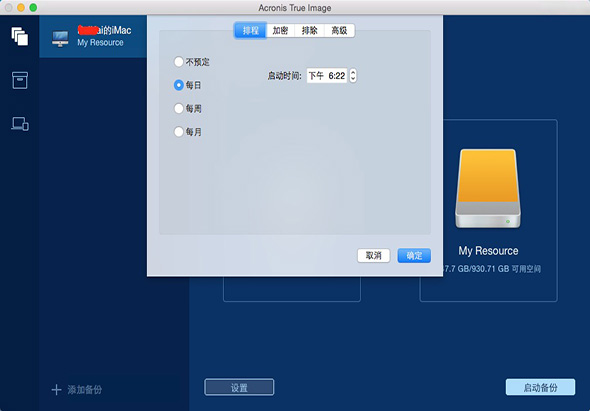The width and height of the screenshot is (590, 411).
Task: Select the 不预定 radio option
Action: 179,62
